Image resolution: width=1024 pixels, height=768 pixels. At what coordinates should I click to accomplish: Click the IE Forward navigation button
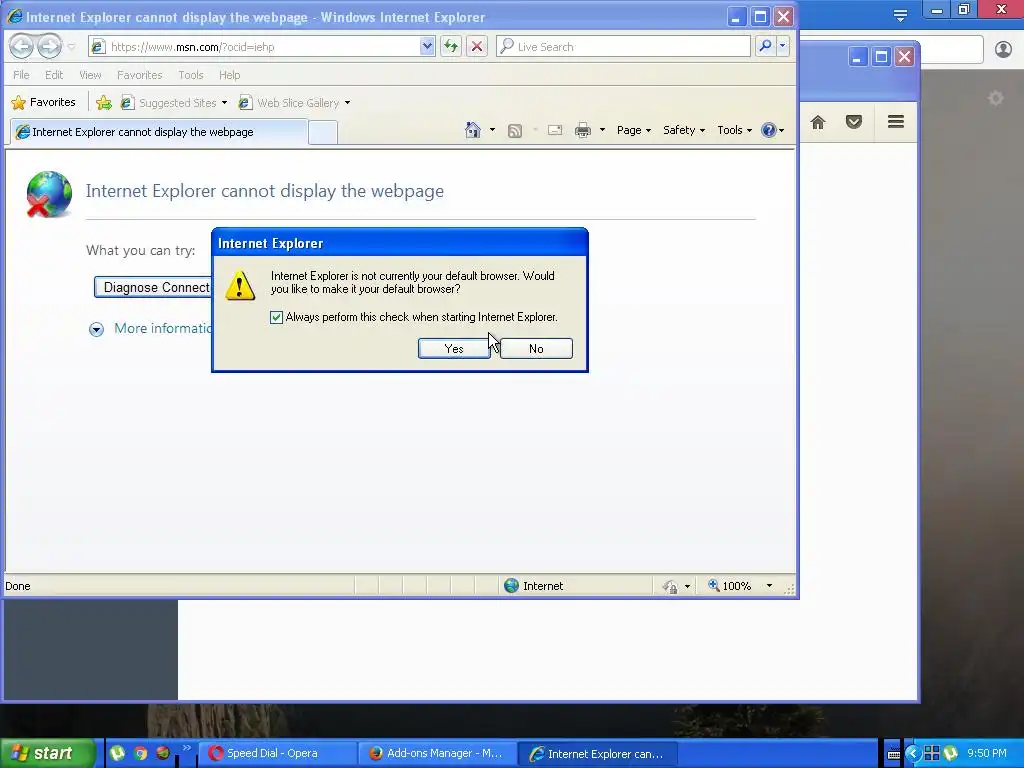point(49,46)
